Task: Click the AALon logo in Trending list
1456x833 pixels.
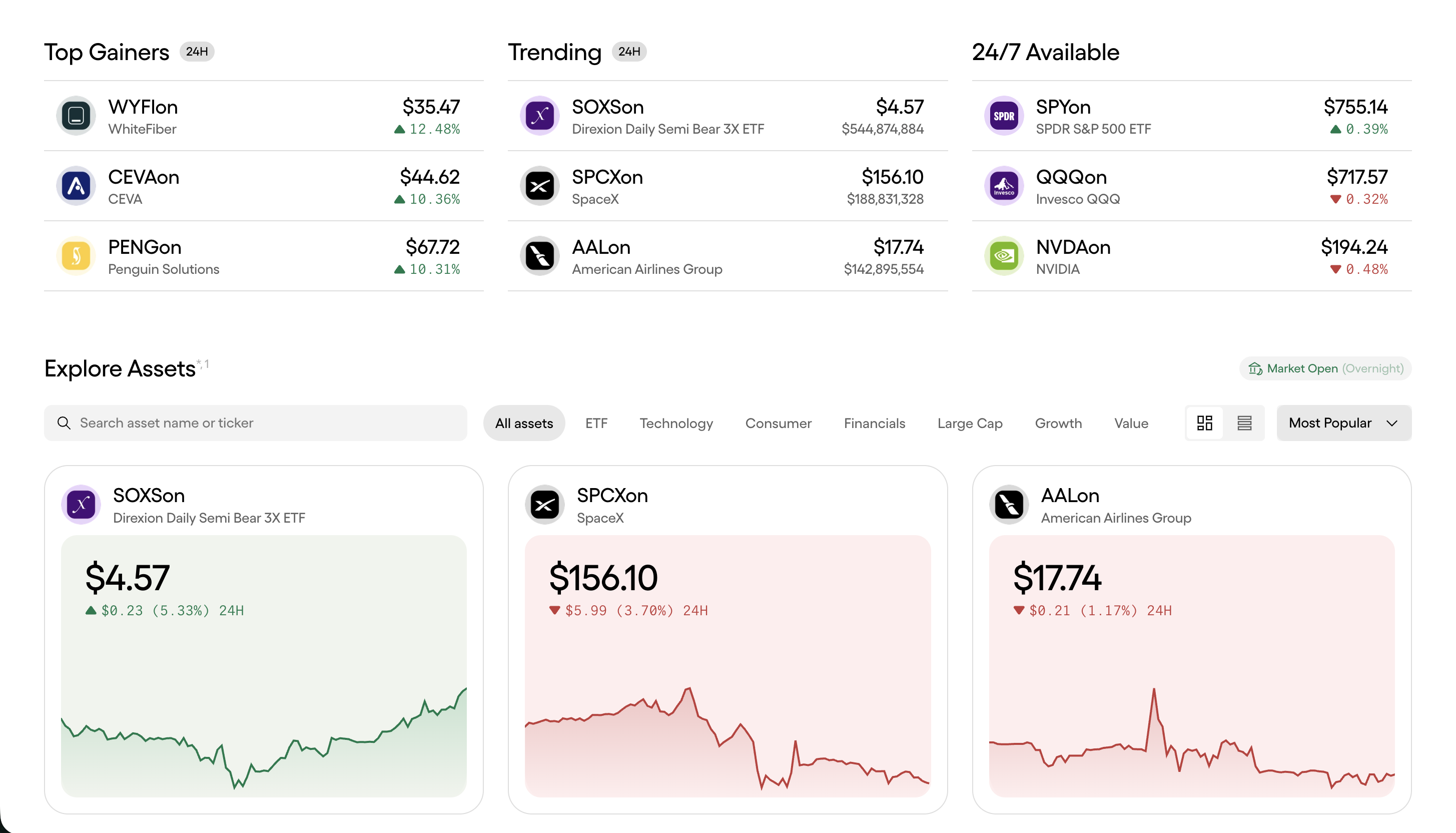Action: pos(540,256)
